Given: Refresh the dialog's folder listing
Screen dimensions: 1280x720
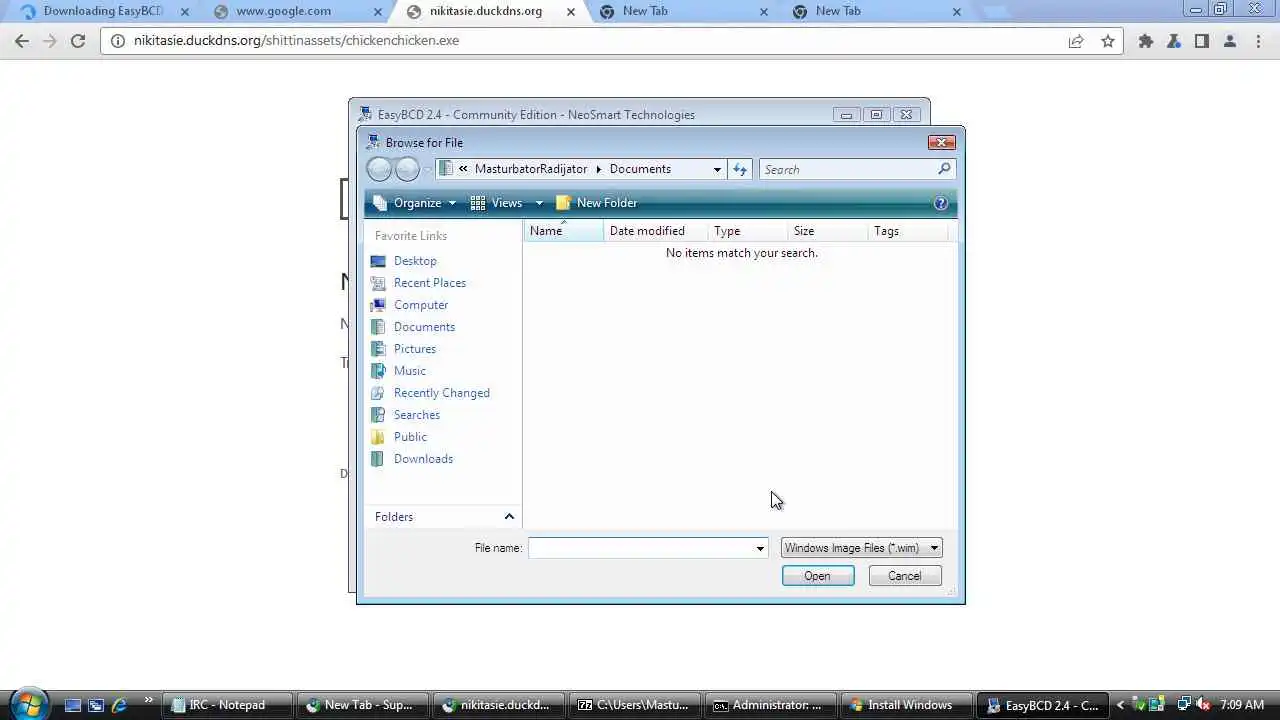Looking at the screenshot, I should [x=740, y=169].
